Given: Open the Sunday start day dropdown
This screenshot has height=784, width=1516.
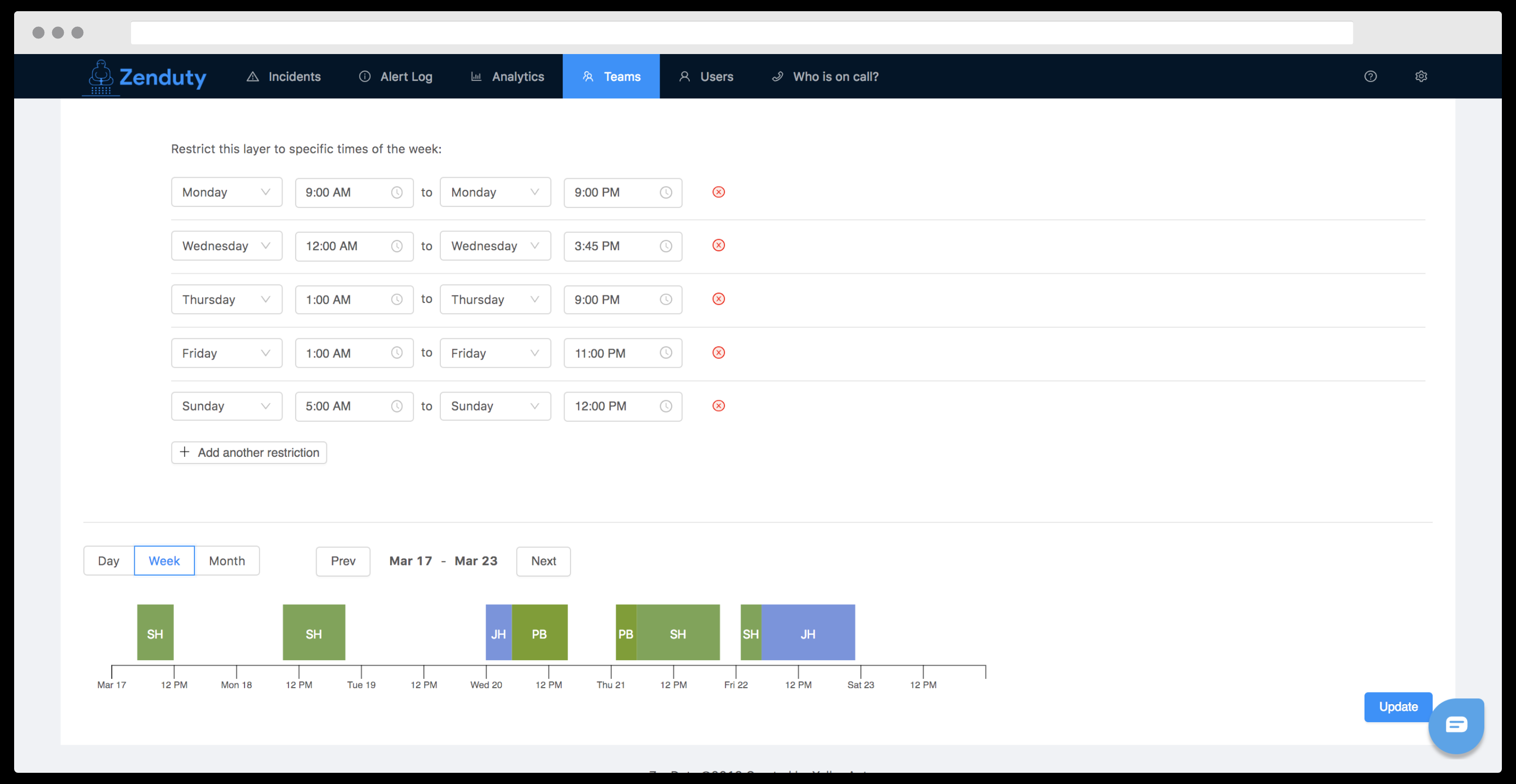Looking at the screenshot, I should [227, 407].
